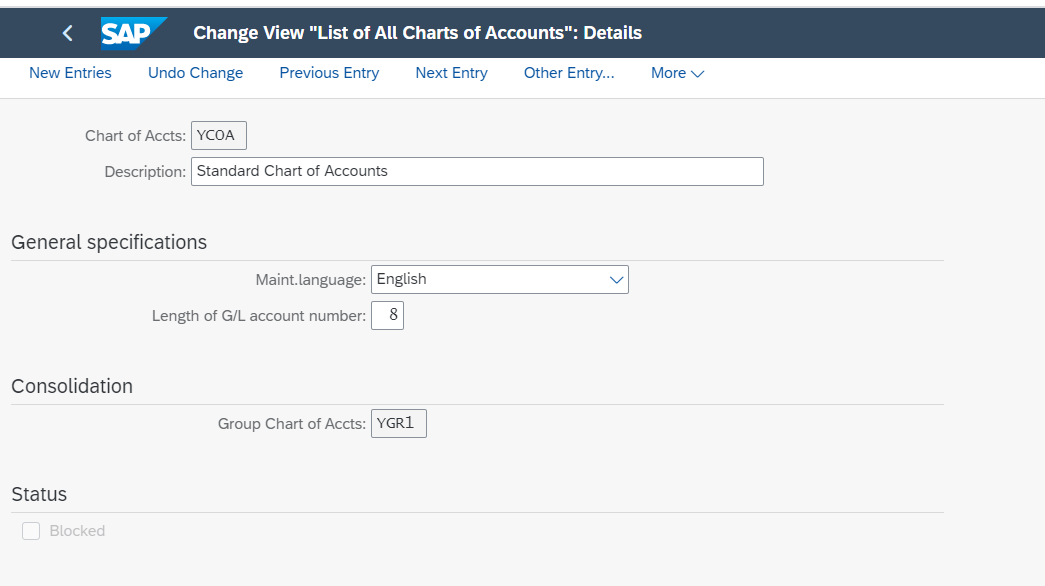Click the Change View page title
Screen dimensions: 1045x586
pyautogui.click(x=417, y=33)
